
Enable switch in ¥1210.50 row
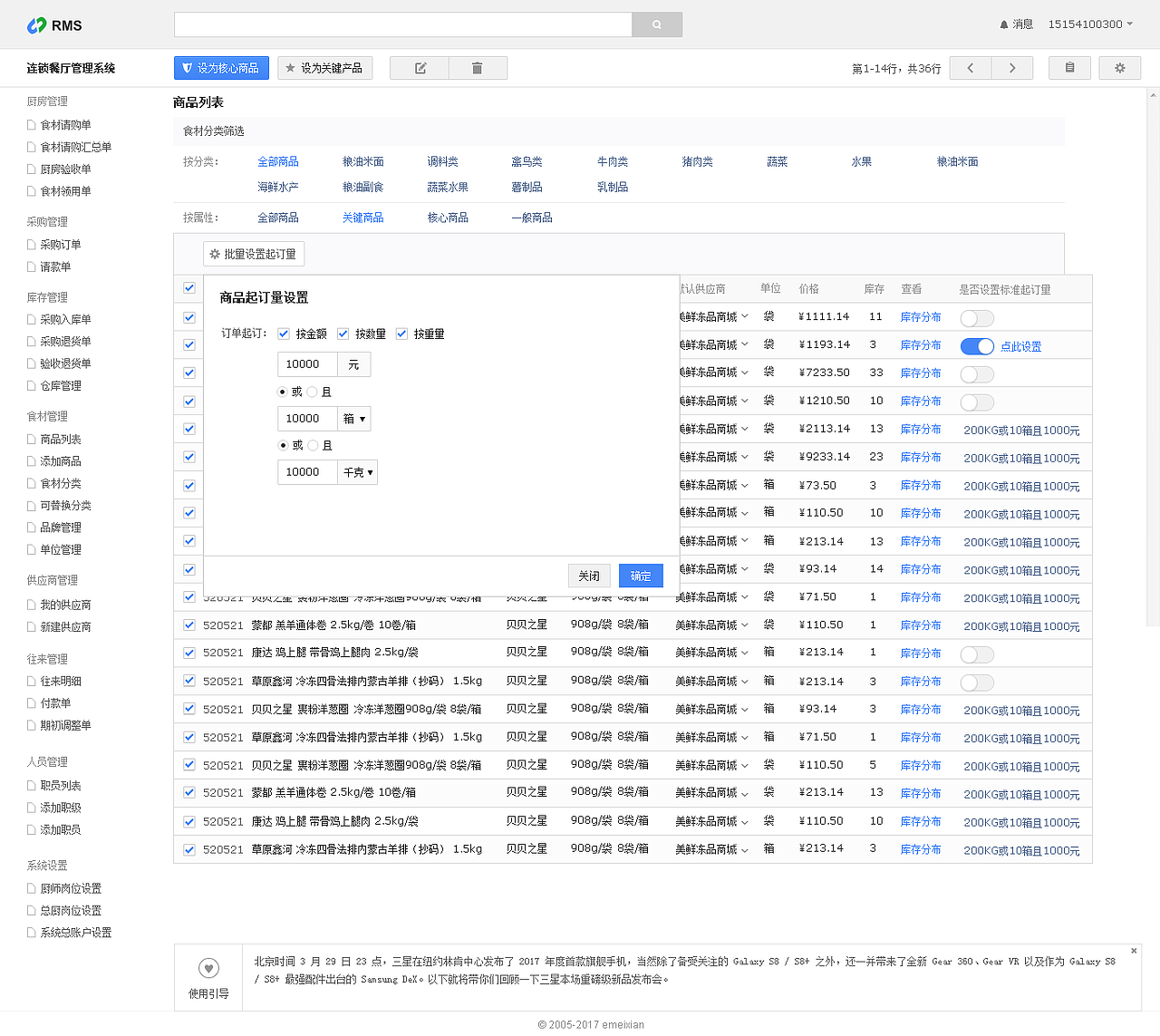(x=978, y=402)
